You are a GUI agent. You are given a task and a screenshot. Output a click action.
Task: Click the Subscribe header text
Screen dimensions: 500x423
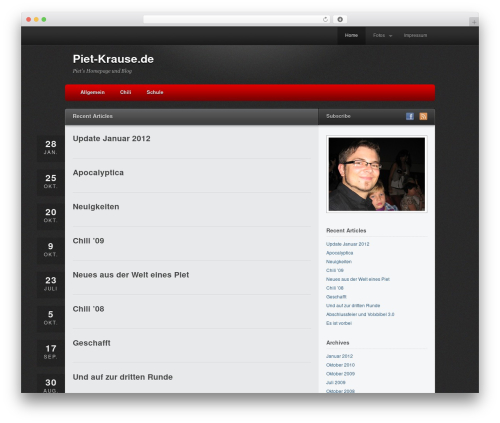338,116
